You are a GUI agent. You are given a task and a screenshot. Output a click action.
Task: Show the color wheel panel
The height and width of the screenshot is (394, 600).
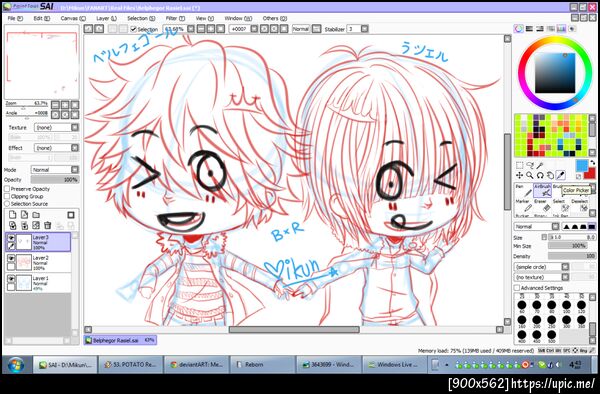(x=519, y=29)
